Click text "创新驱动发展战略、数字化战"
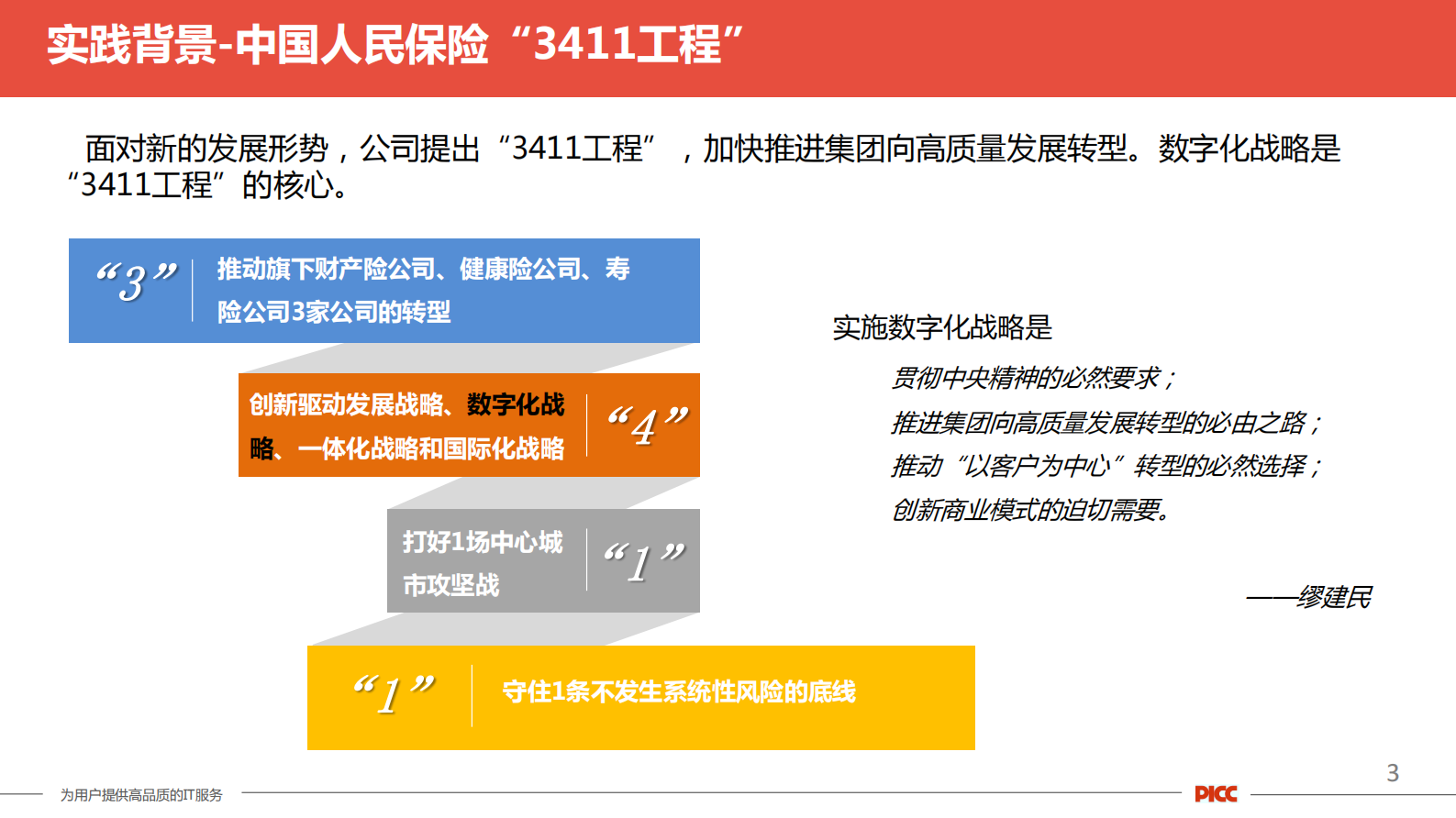The height and width of the screenshot is (818, 1456). point(407,405)
